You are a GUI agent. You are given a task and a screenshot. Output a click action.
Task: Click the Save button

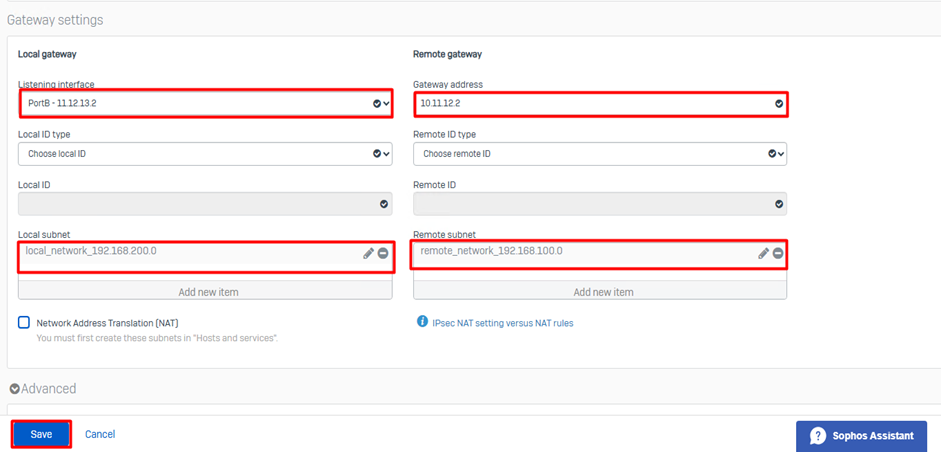pos(41,434)
